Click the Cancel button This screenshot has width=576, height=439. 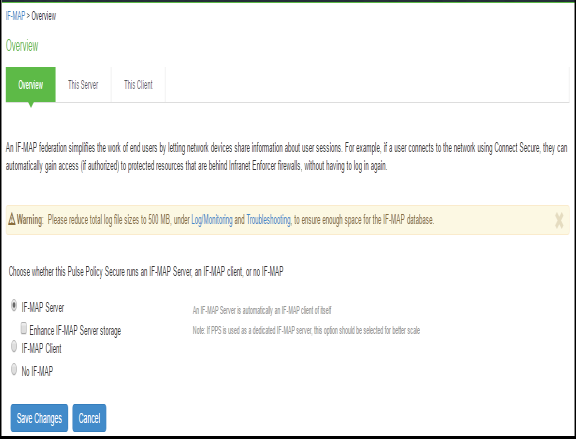(89, 418)
